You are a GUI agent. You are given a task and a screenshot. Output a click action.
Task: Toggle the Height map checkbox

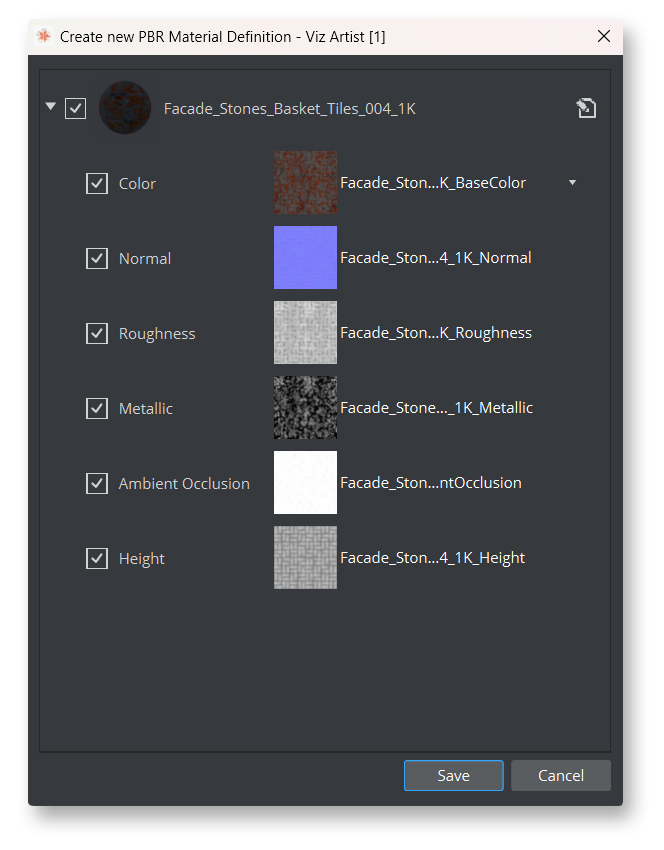click(97, 558)
